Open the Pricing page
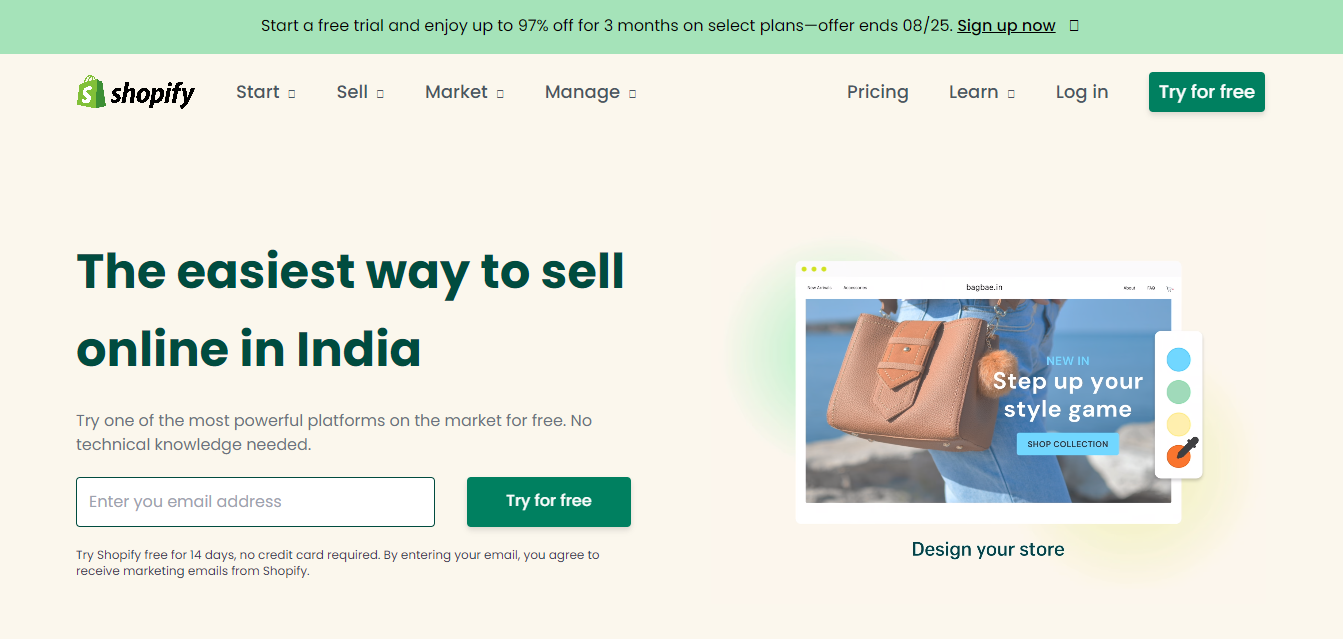This screenshot has width=1343, height=639. (x=877, y=92)
